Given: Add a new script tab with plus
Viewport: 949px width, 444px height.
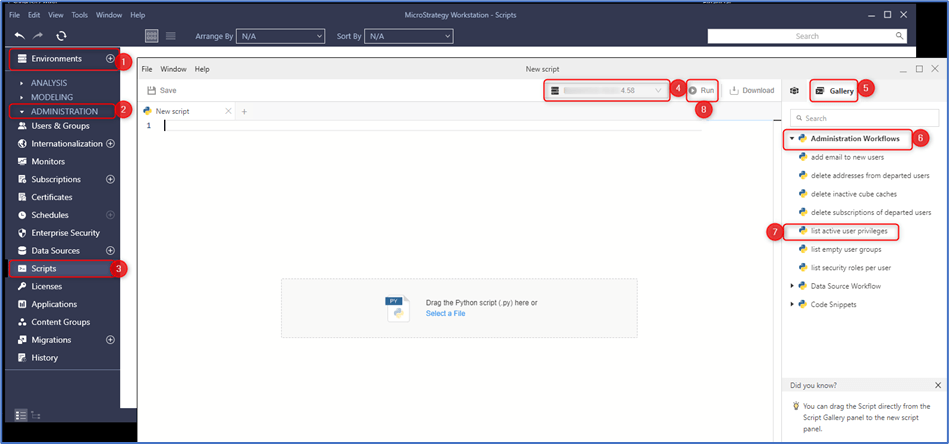Looking at the screenshot, I should tap(245, 111).
